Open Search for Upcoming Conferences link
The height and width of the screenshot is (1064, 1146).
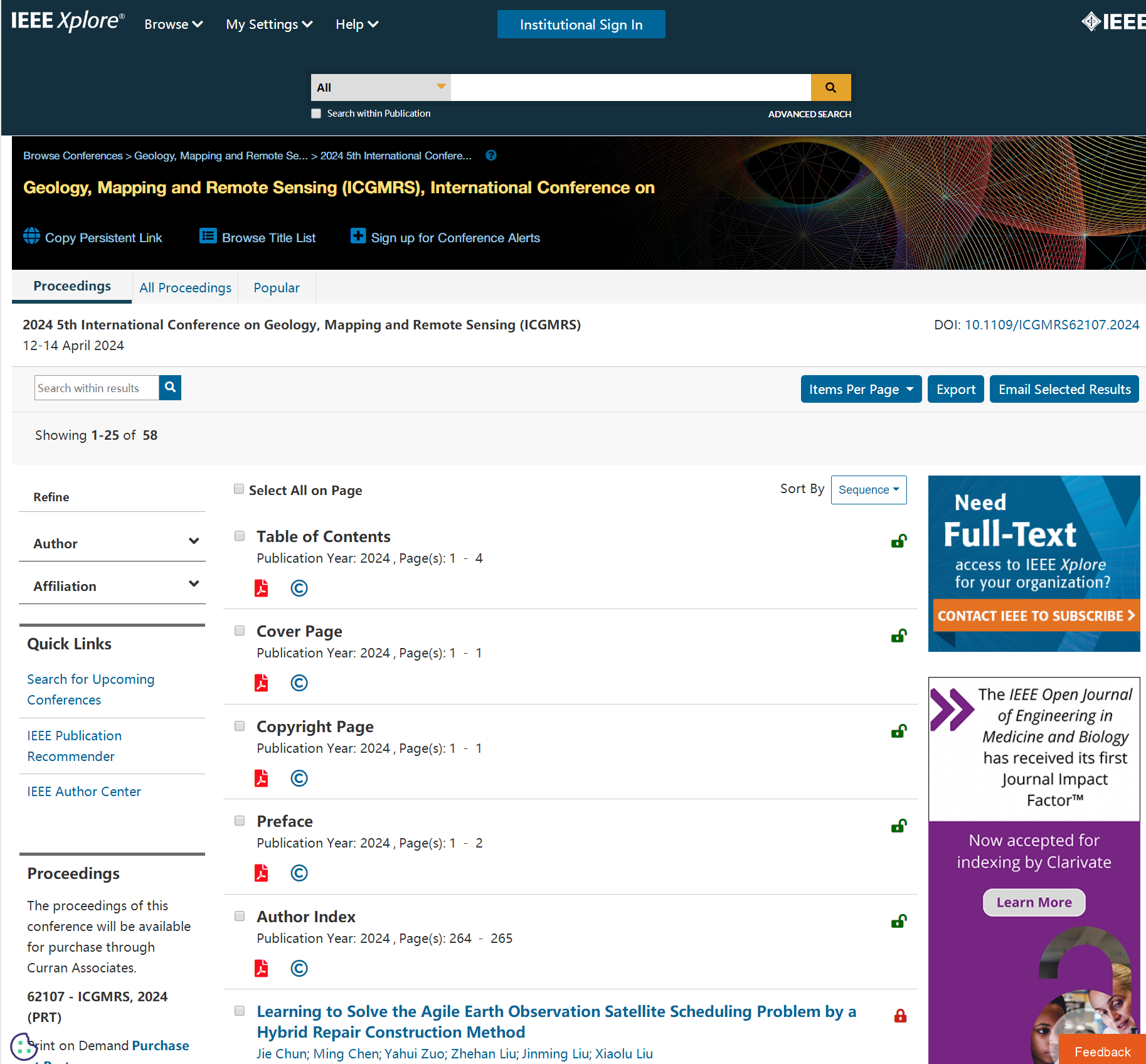click(90, 689)
